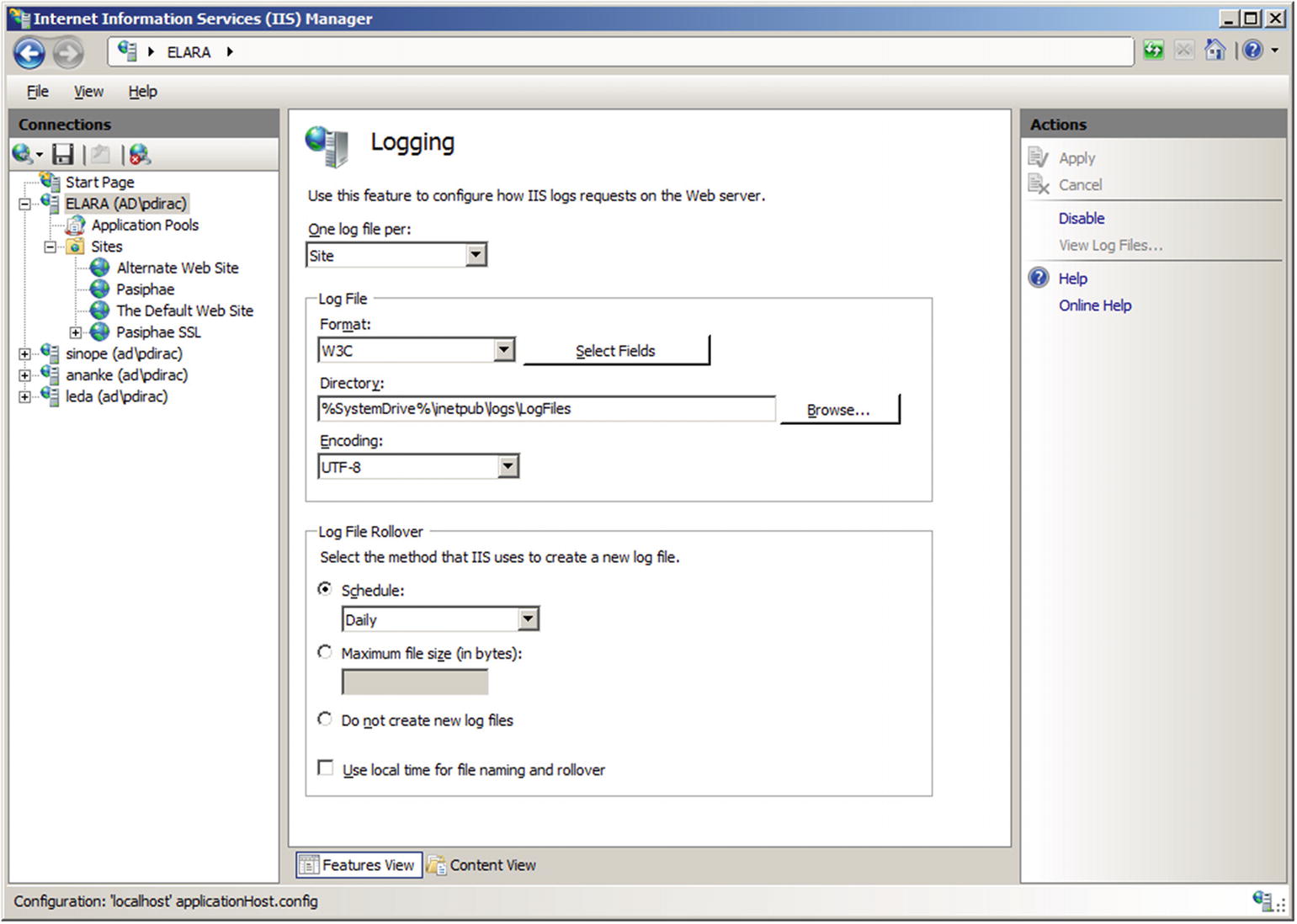Click the Cancel action icon
1297x924 pixels.
tap(1039, 184)
